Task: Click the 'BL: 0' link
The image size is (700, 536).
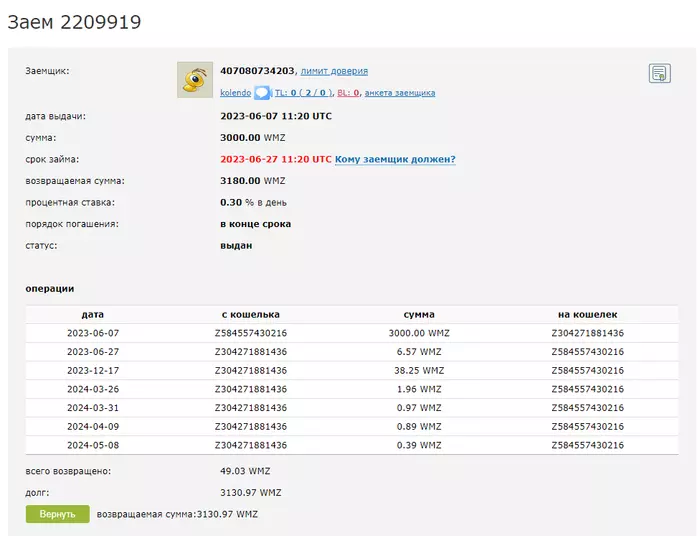Action: [x=348, y=93]
